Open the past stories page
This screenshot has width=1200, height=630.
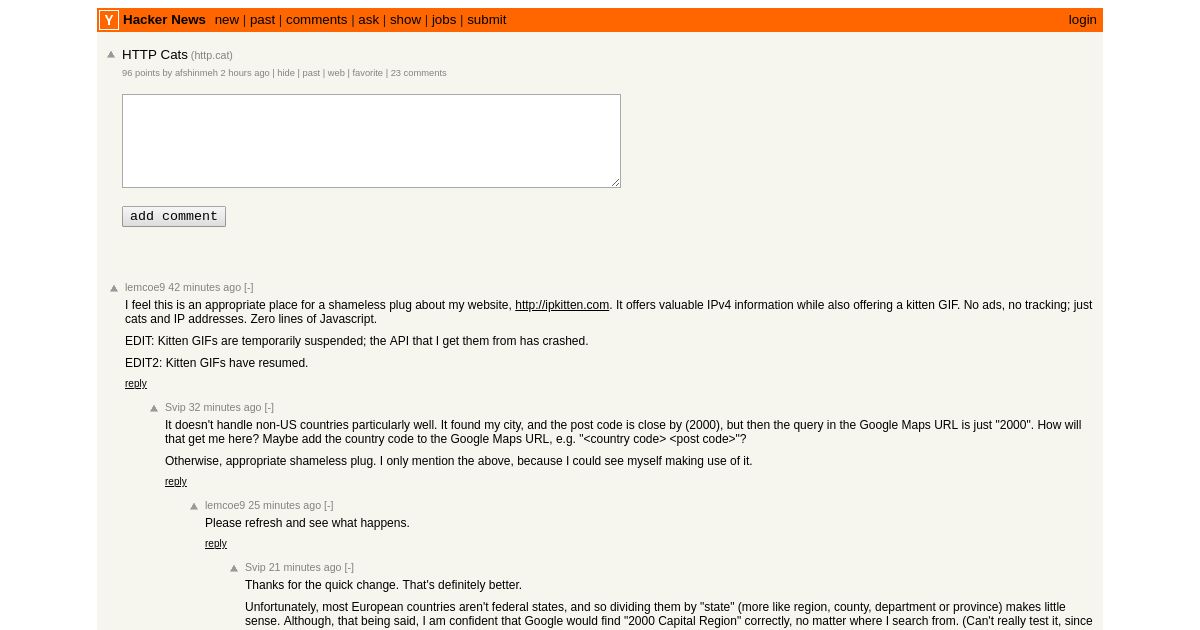click(x=262, y=20)
